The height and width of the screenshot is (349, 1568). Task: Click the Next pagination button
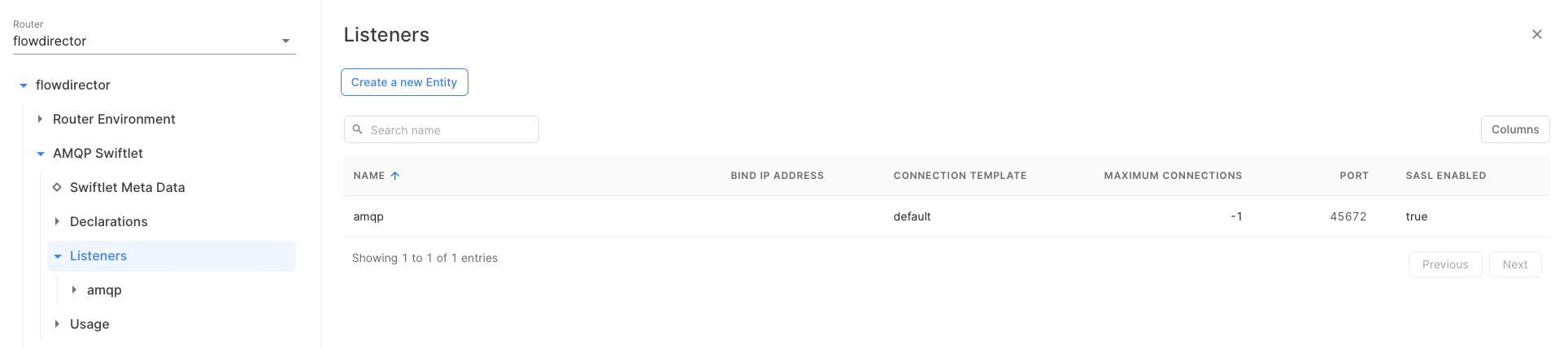click(1514, 264)
